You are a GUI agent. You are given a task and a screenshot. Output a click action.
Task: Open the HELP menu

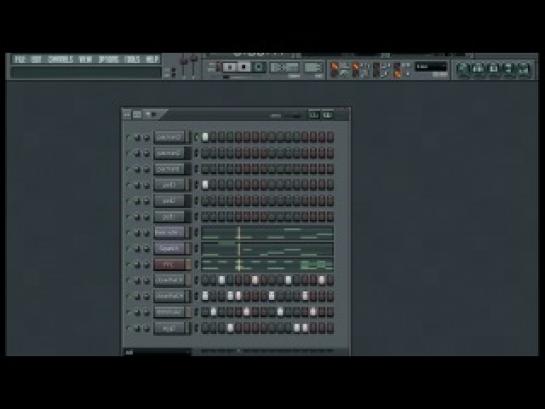[152, 59]
